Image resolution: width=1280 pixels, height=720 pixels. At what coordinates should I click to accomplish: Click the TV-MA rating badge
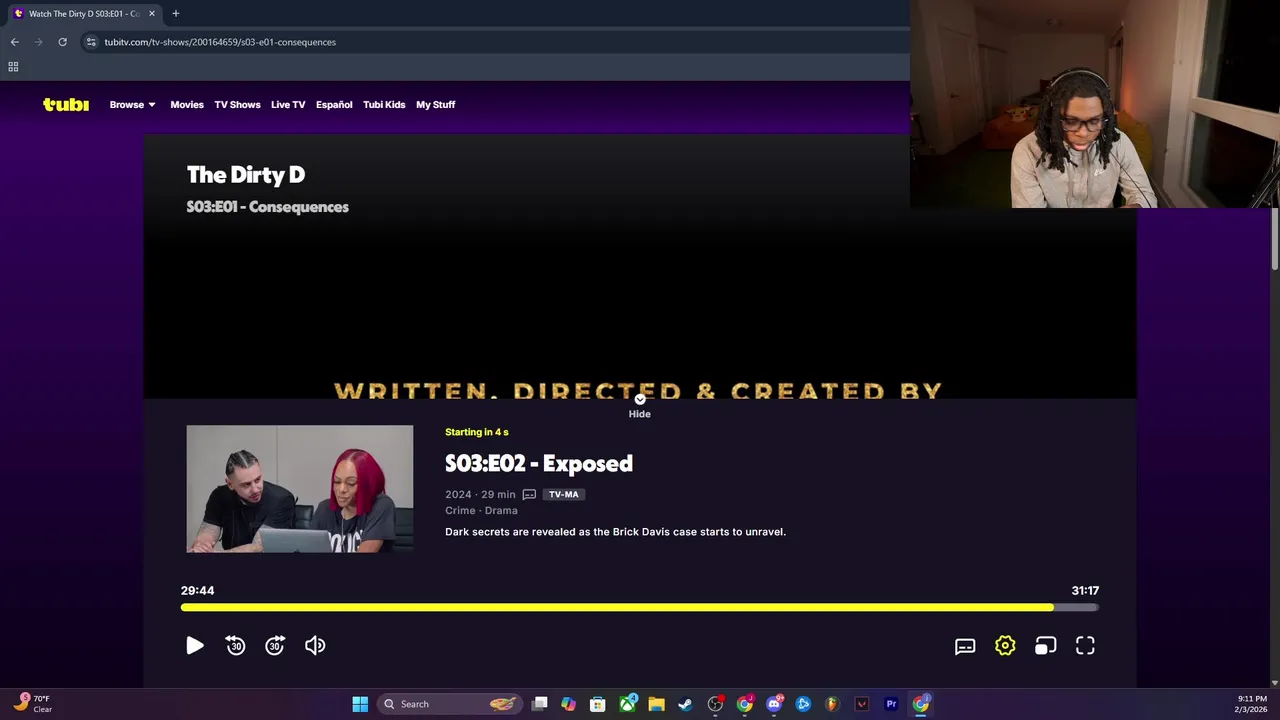564,494
